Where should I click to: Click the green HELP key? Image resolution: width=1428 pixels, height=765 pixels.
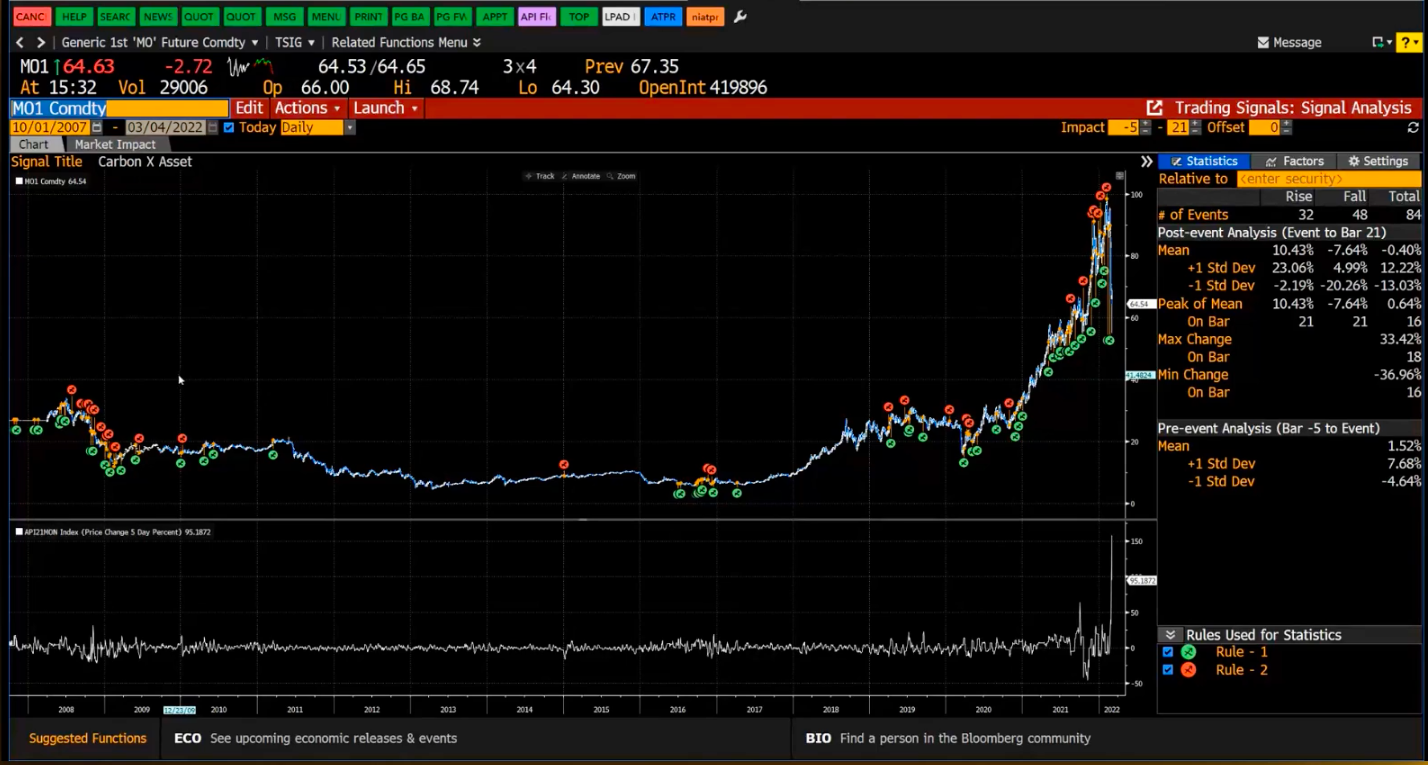click(x=73, y=17)
